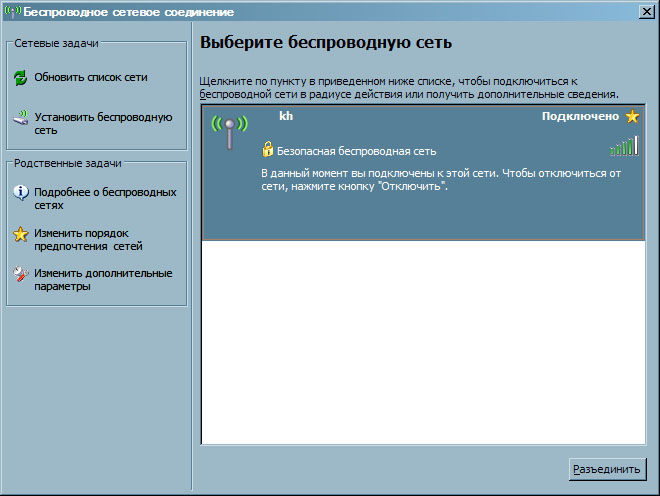Click the star icon for network preference order
The image size is (660, 496).
tap(20, 234)
